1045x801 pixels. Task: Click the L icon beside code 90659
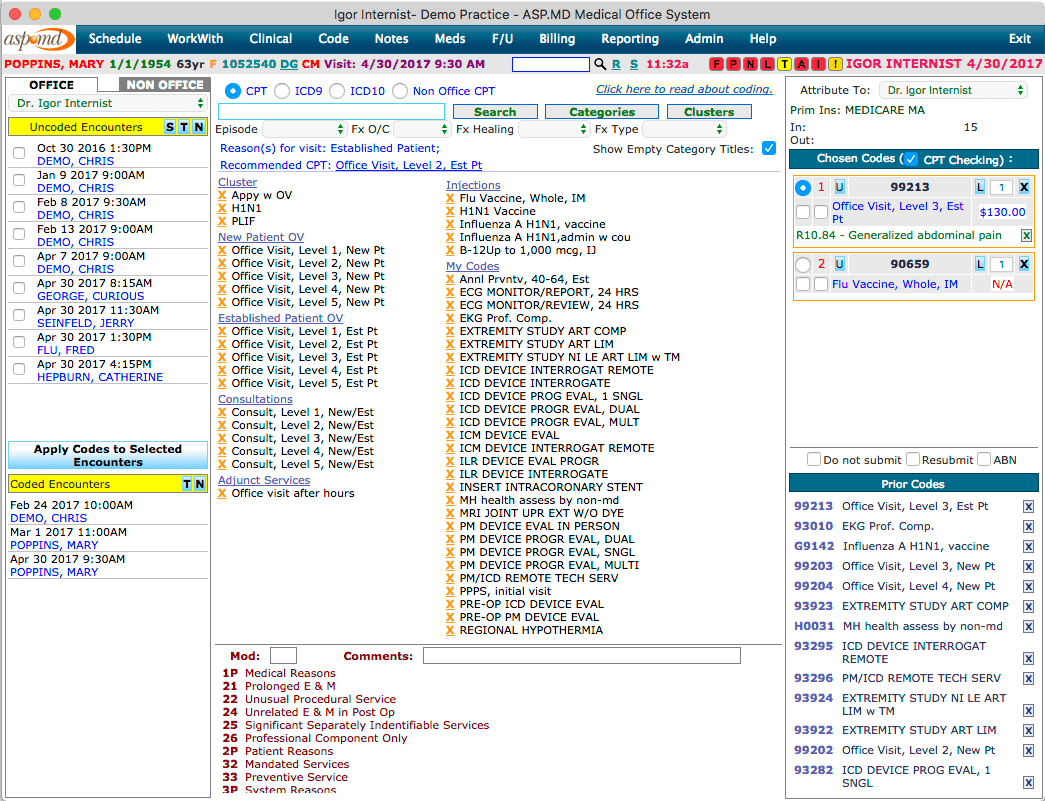coord(980,263)
